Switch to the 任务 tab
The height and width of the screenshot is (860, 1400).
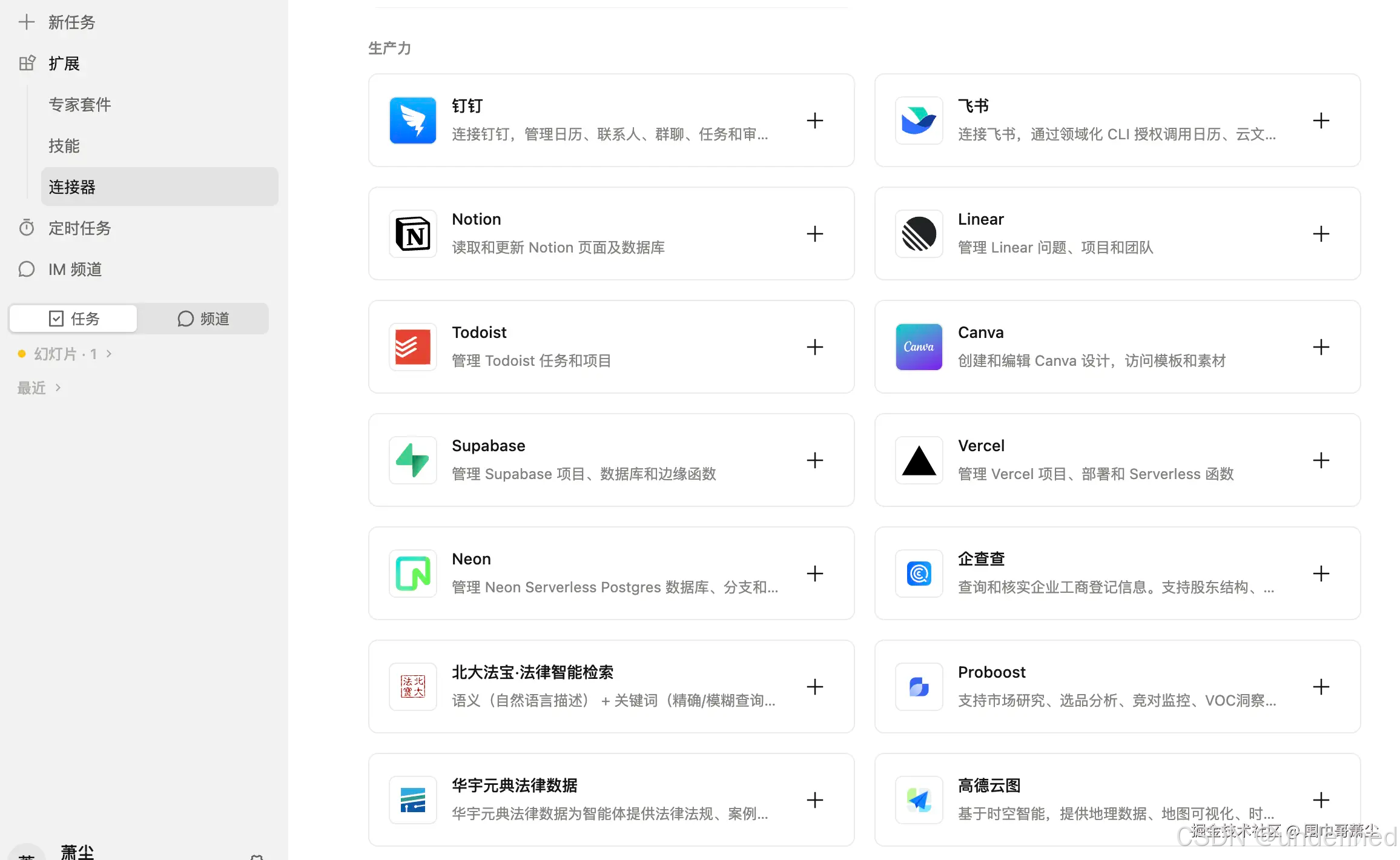74,319
